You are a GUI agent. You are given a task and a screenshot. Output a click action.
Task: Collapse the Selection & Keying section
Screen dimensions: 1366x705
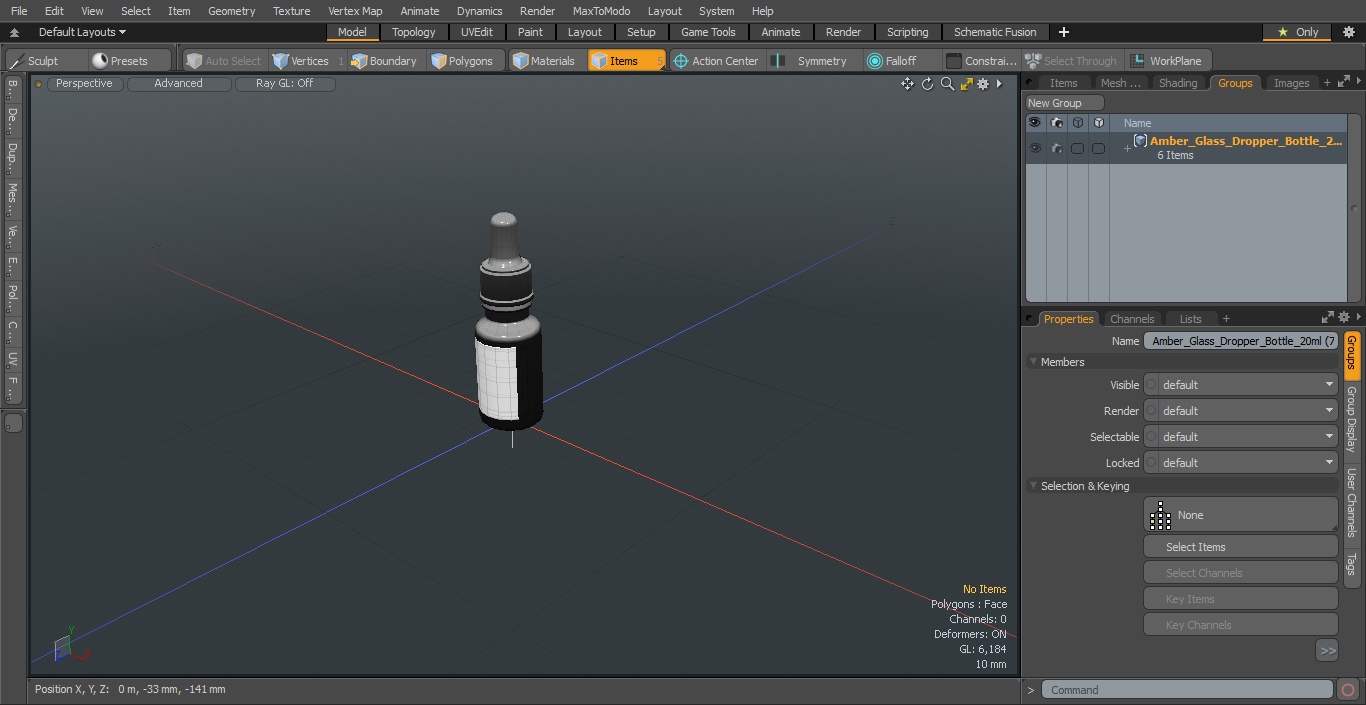tap(1033, 486)
